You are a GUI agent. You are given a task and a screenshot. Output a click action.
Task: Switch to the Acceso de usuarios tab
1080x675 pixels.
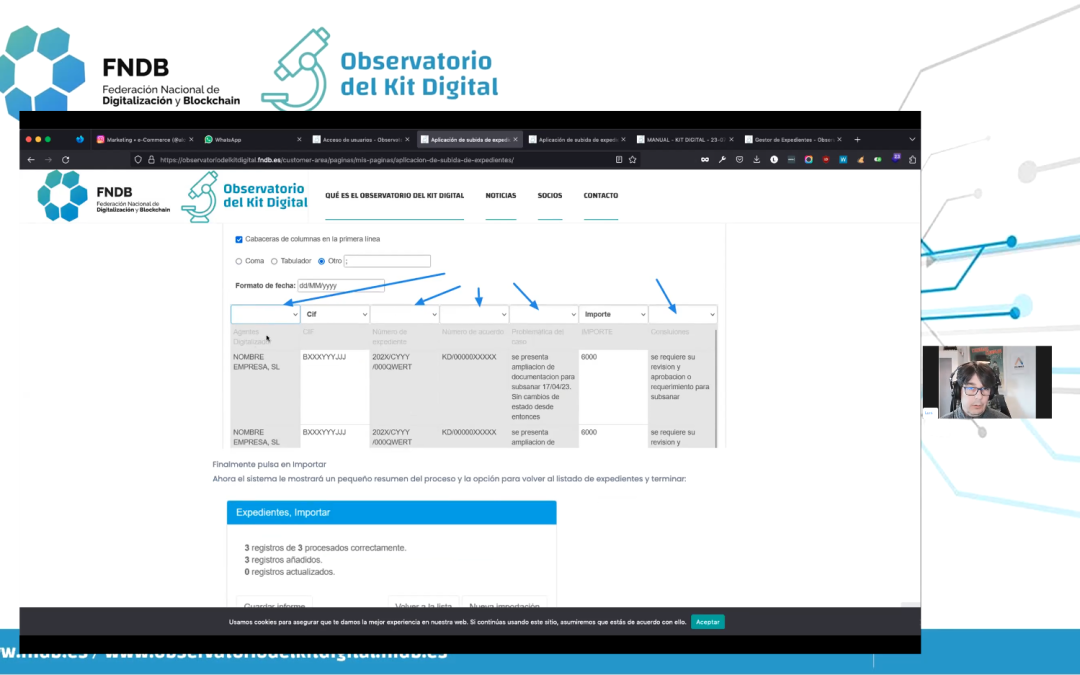coord(361,139)
